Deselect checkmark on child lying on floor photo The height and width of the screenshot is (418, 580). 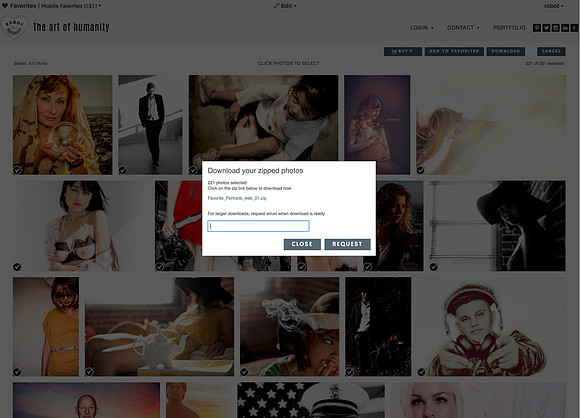point(193,170)
